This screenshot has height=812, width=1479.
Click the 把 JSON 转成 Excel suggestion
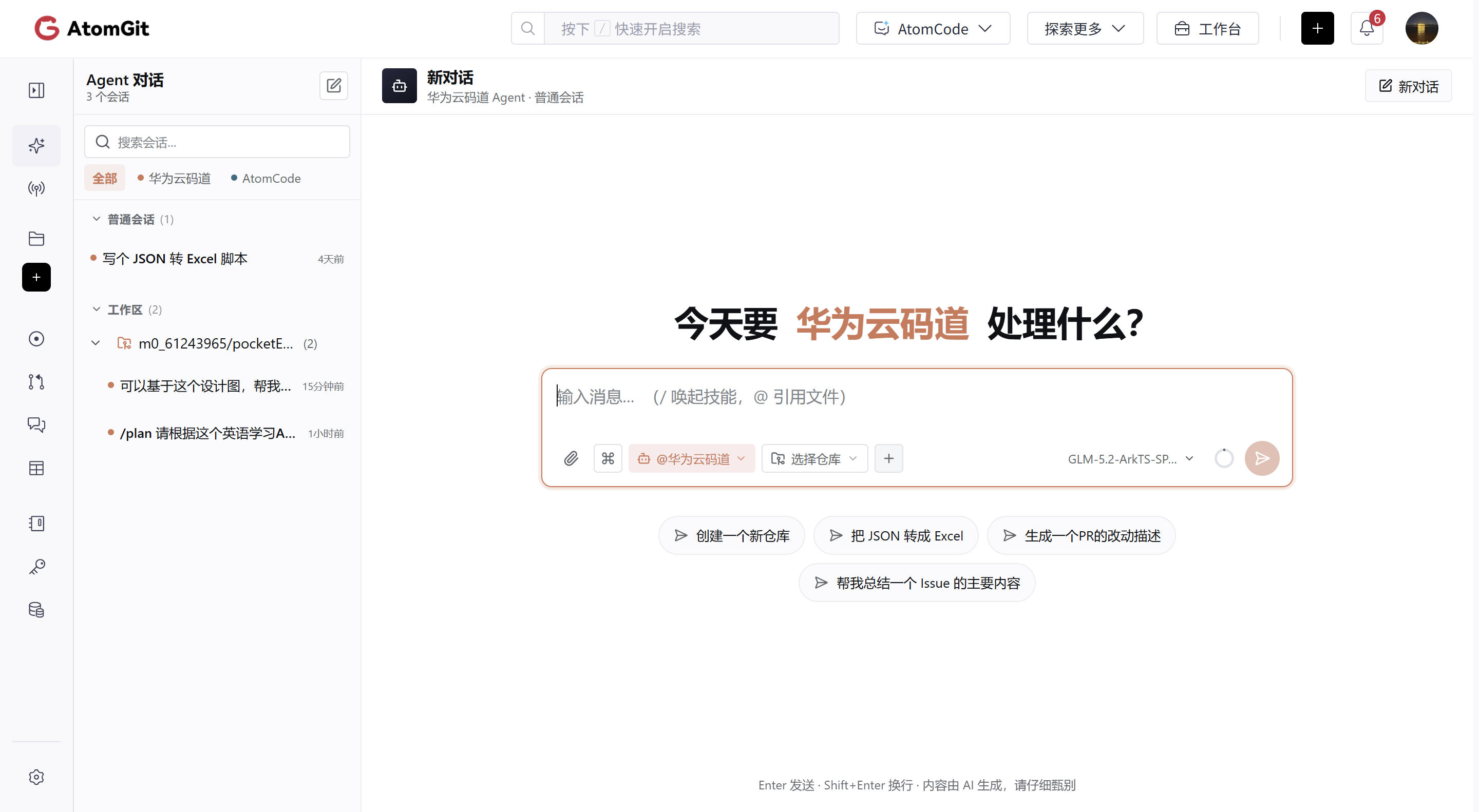(896, 535)
